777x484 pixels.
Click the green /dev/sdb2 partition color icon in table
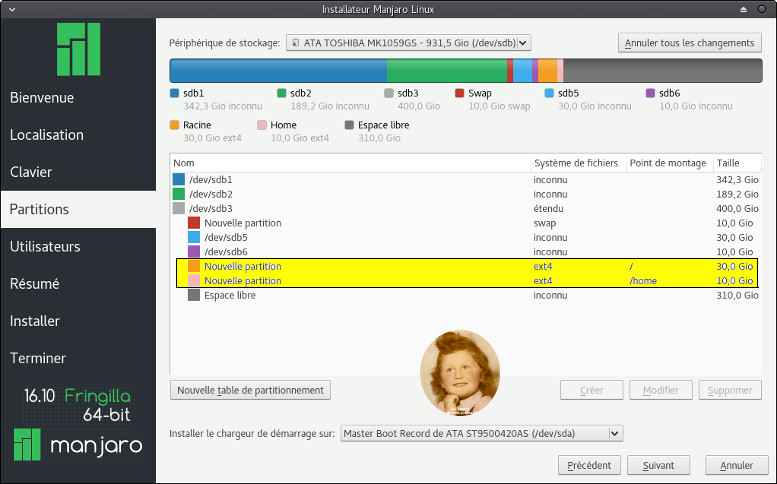click(x=179, y=194)
